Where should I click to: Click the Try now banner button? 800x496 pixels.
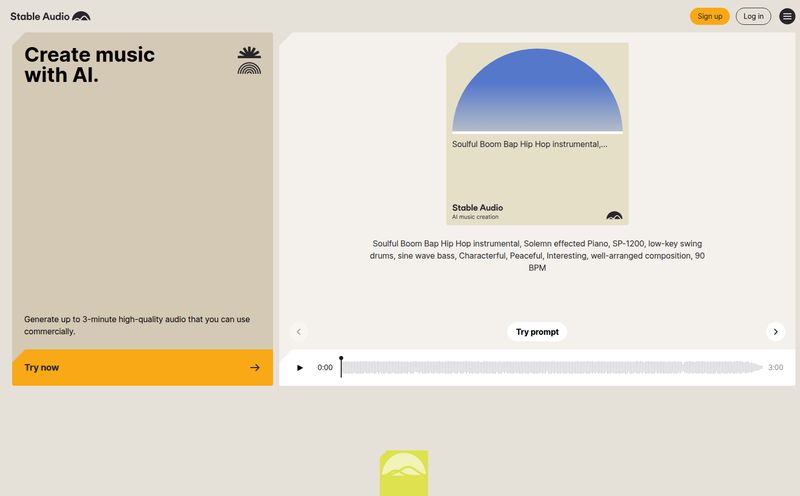tap(142, 367)
